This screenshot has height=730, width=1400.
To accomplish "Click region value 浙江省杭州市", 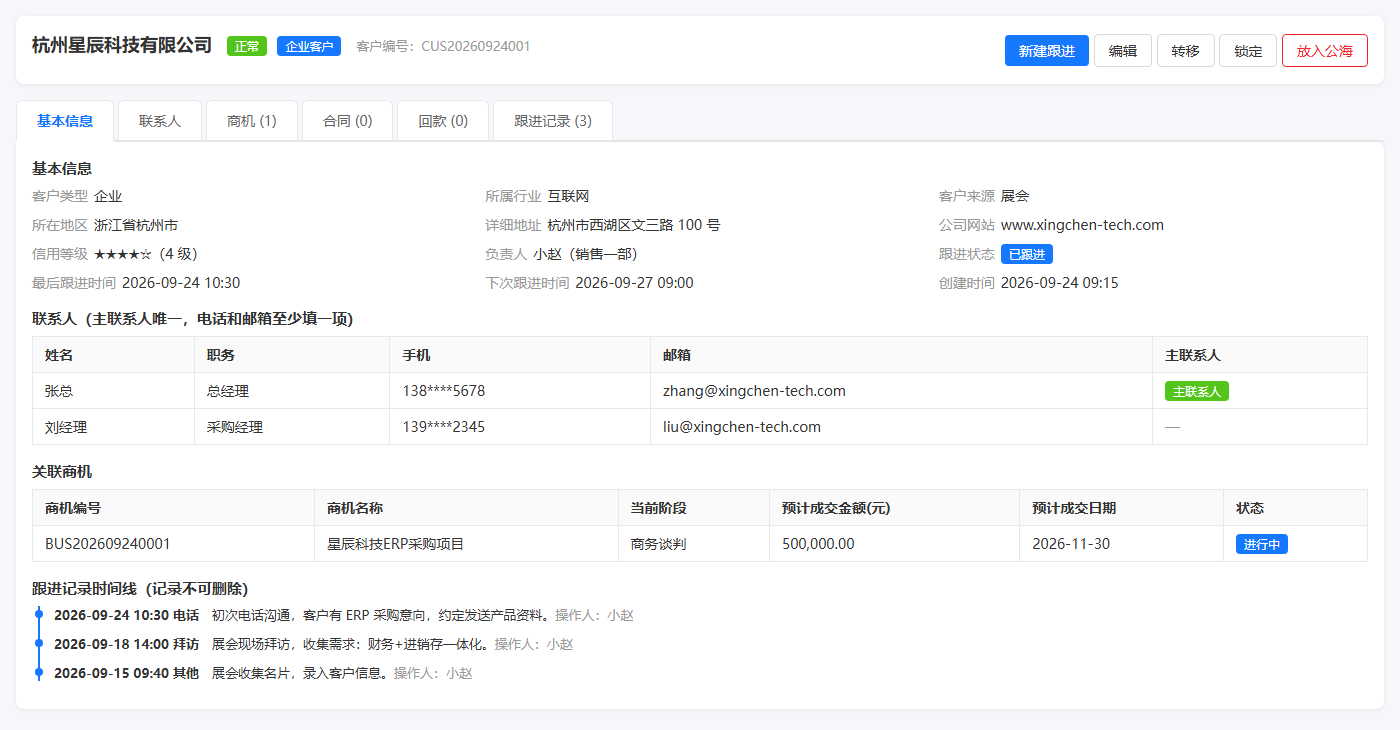I will [x=136, y=225].
